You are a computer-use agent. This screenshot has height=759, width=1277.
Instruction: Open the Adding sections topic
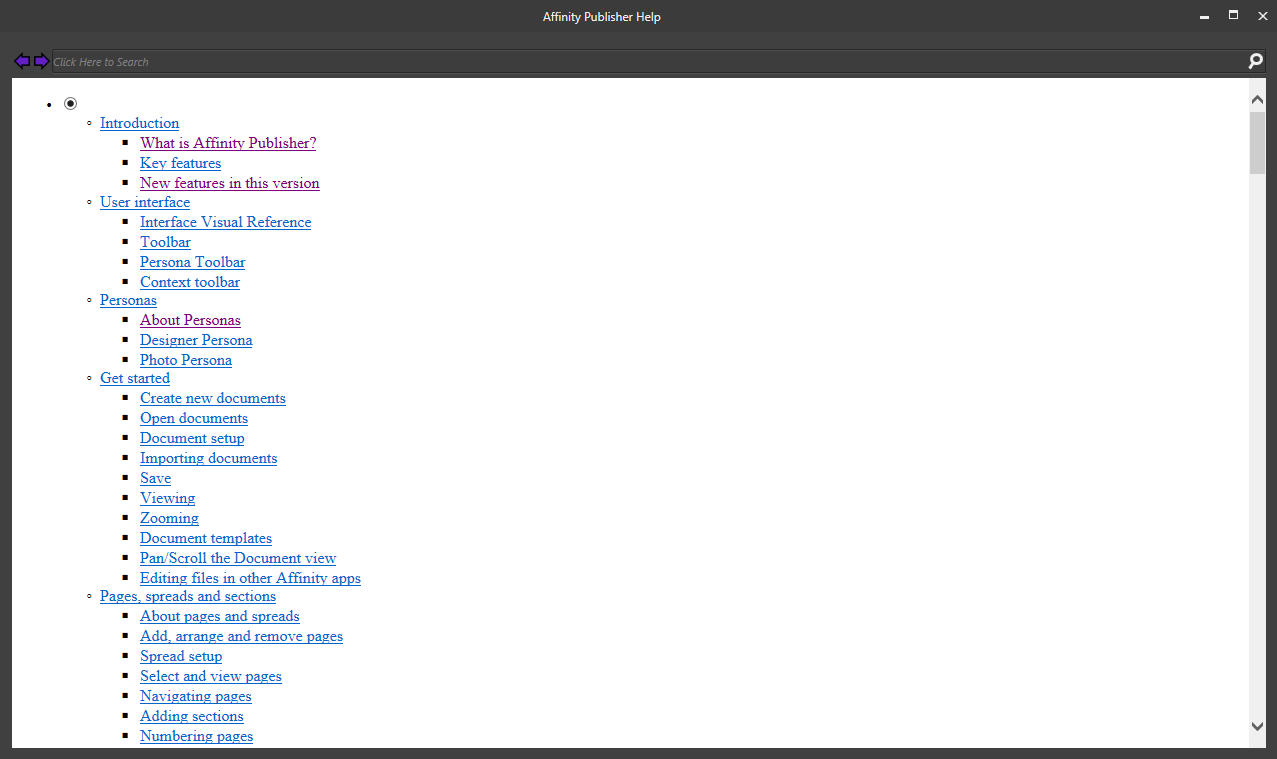(192, 716)
